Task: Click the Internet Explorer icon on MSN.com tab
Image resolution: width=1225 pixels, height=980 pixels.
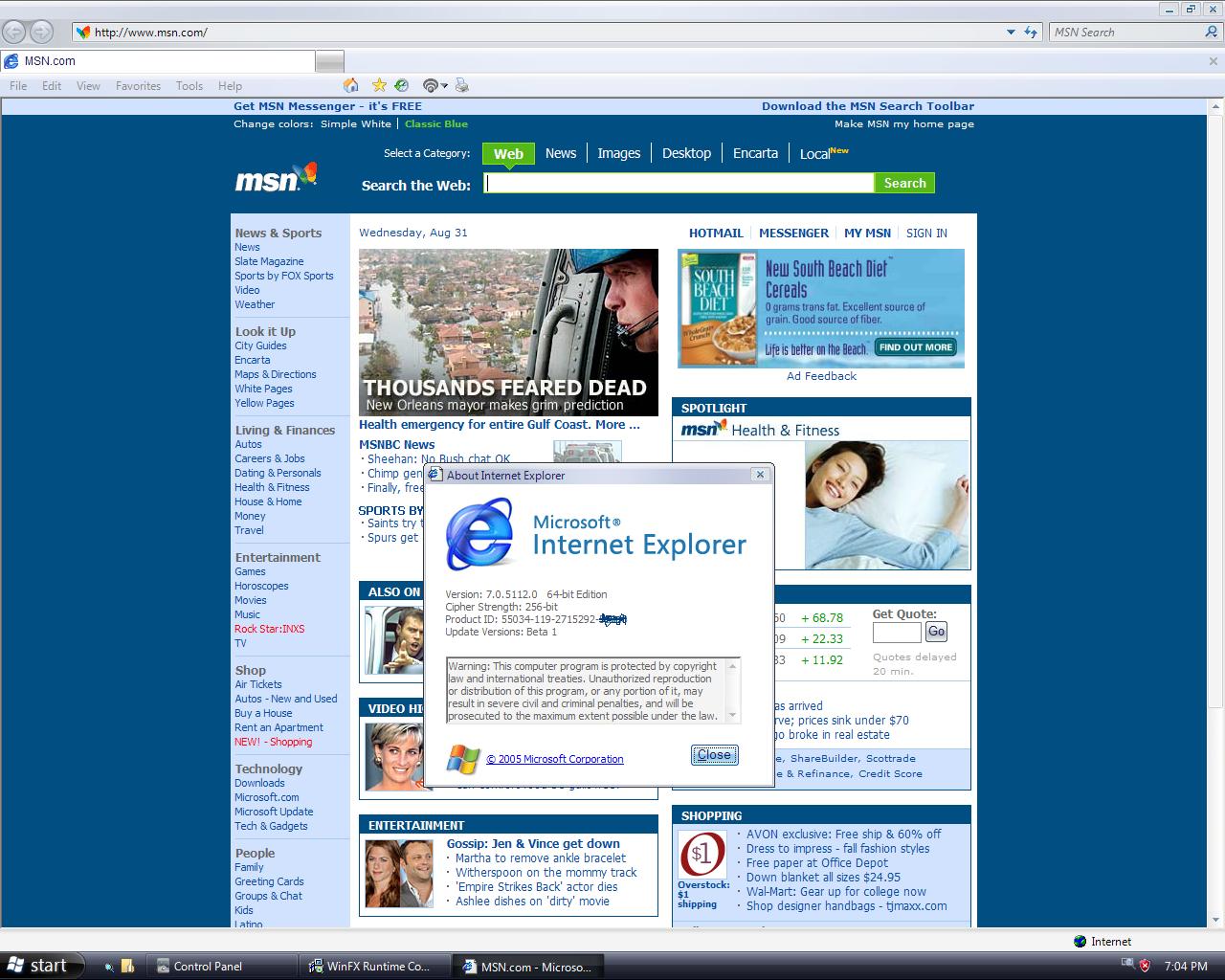Action: 11,61
